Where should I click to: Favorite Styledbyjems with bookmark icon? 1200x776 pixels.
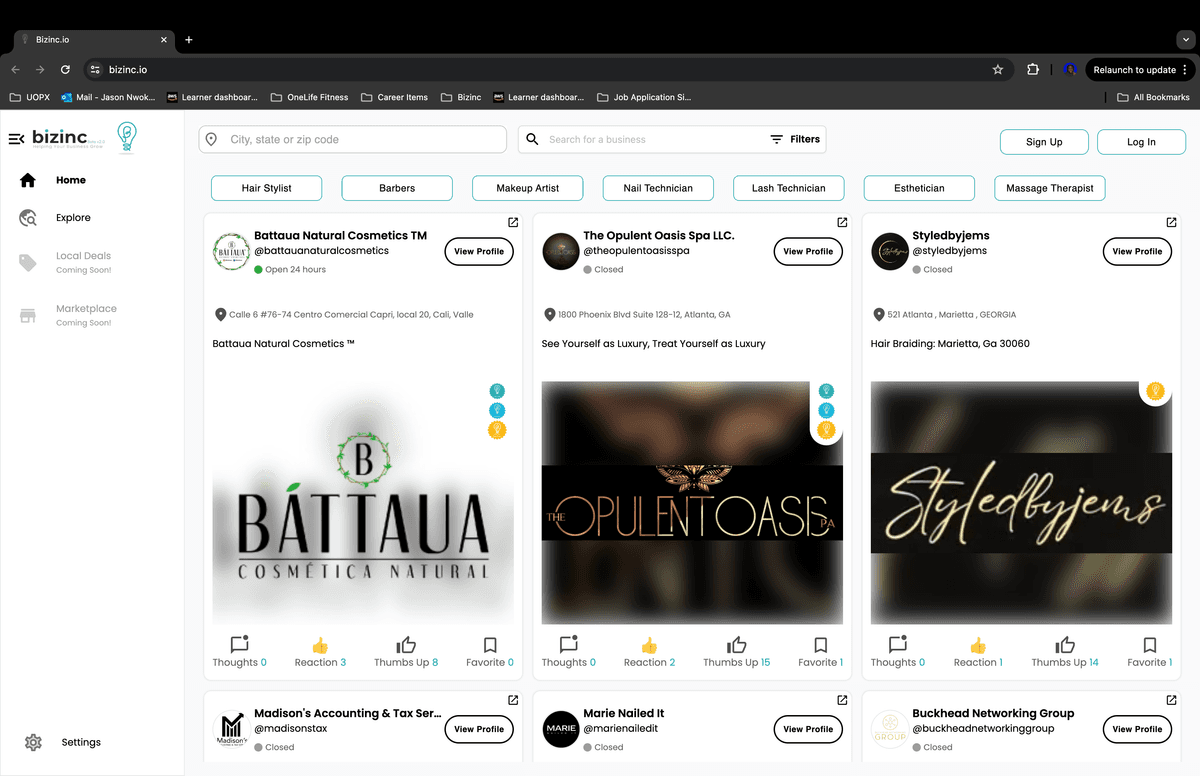[1150, 652]
